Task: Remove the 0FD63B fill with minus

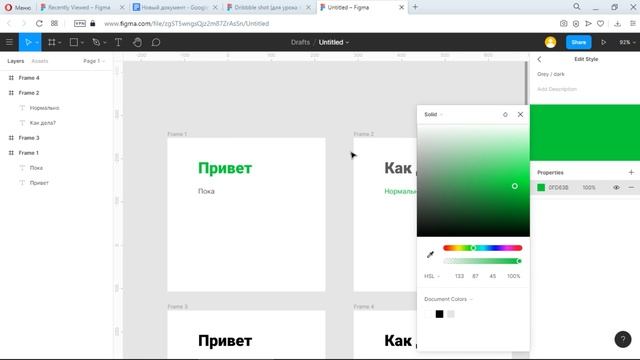Action: click(631, 187)
